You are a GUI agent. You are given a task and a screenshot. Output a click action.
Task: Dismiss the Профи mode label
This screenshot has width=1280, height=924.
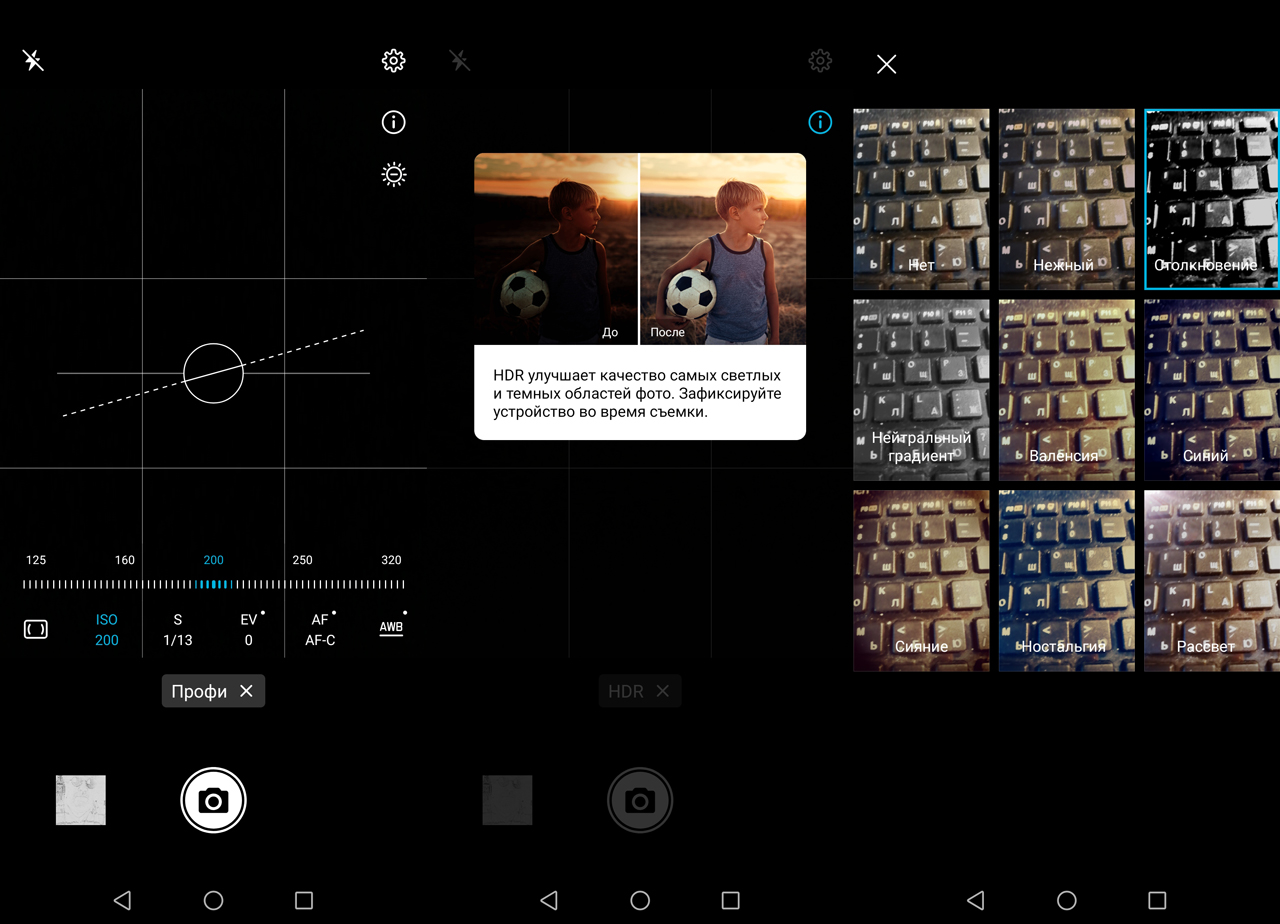[246, 691]
